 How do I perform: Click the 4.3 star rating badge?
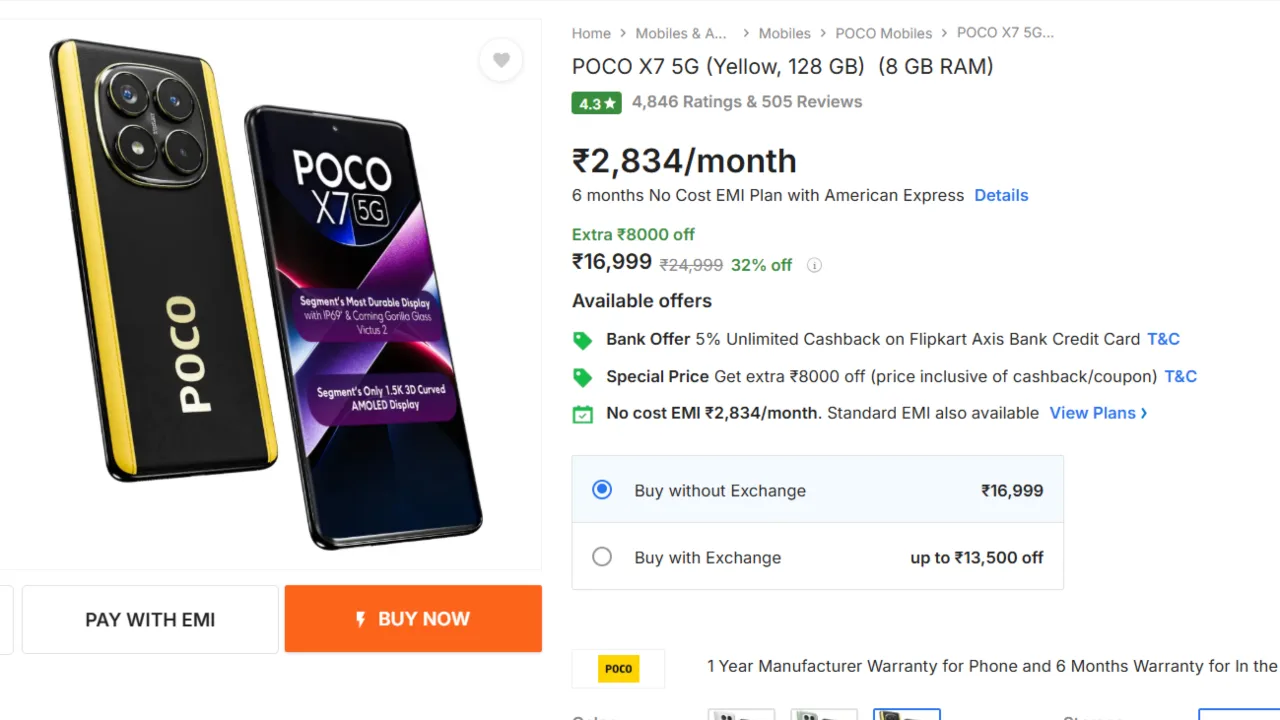tap(596, 103)
